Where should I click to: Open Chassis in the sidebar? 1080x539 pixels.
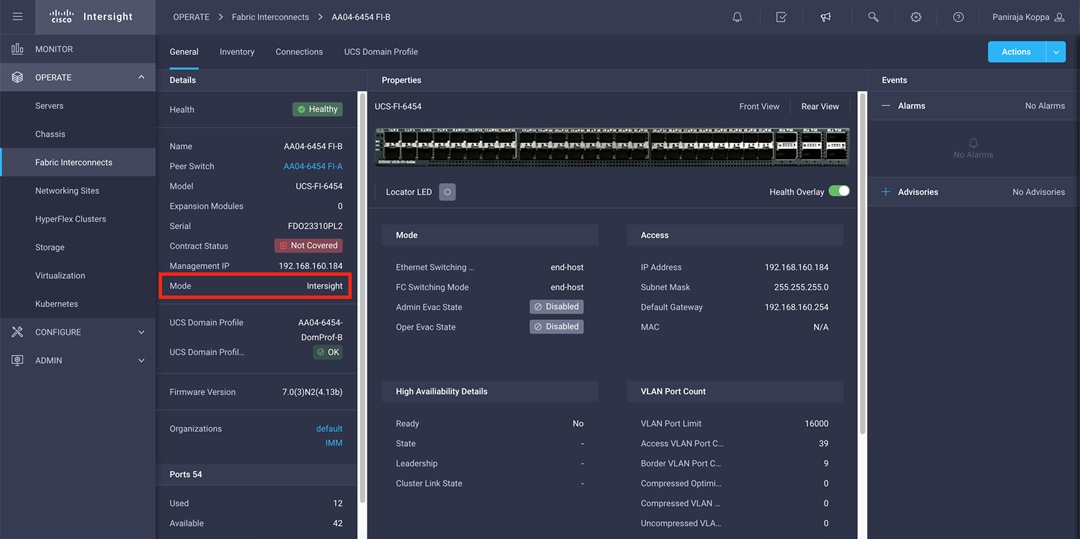(x=78, y=134)
